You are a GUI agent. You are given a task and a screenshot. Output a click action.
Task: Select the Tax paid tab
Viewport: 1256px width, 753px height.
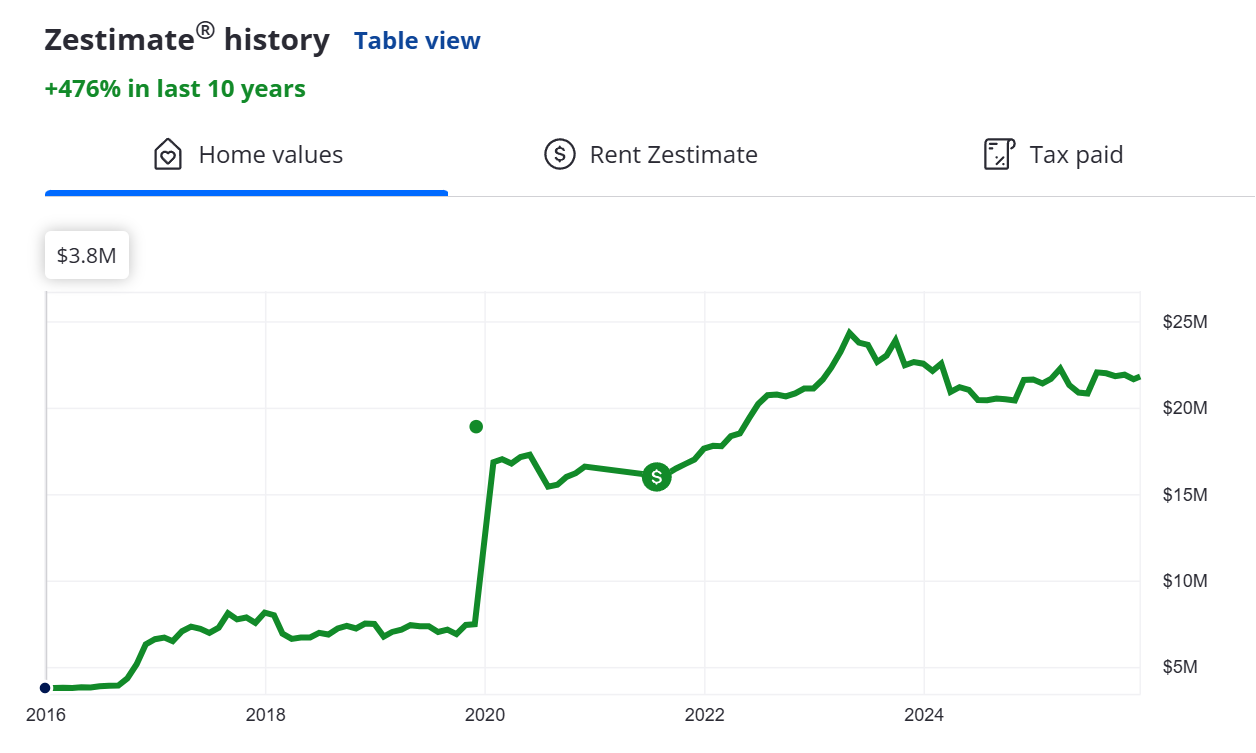click(x=1054, y=156)
